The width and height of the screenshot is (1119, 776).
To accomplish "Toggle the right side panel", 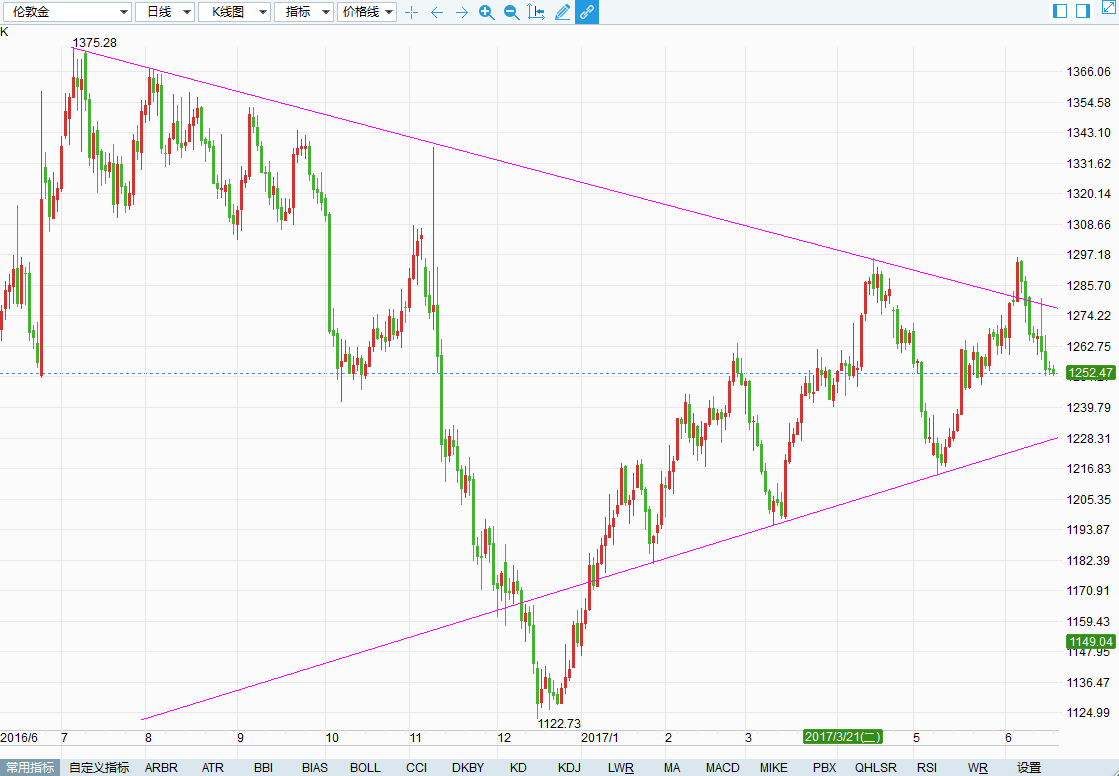I will pos(1082,11).
